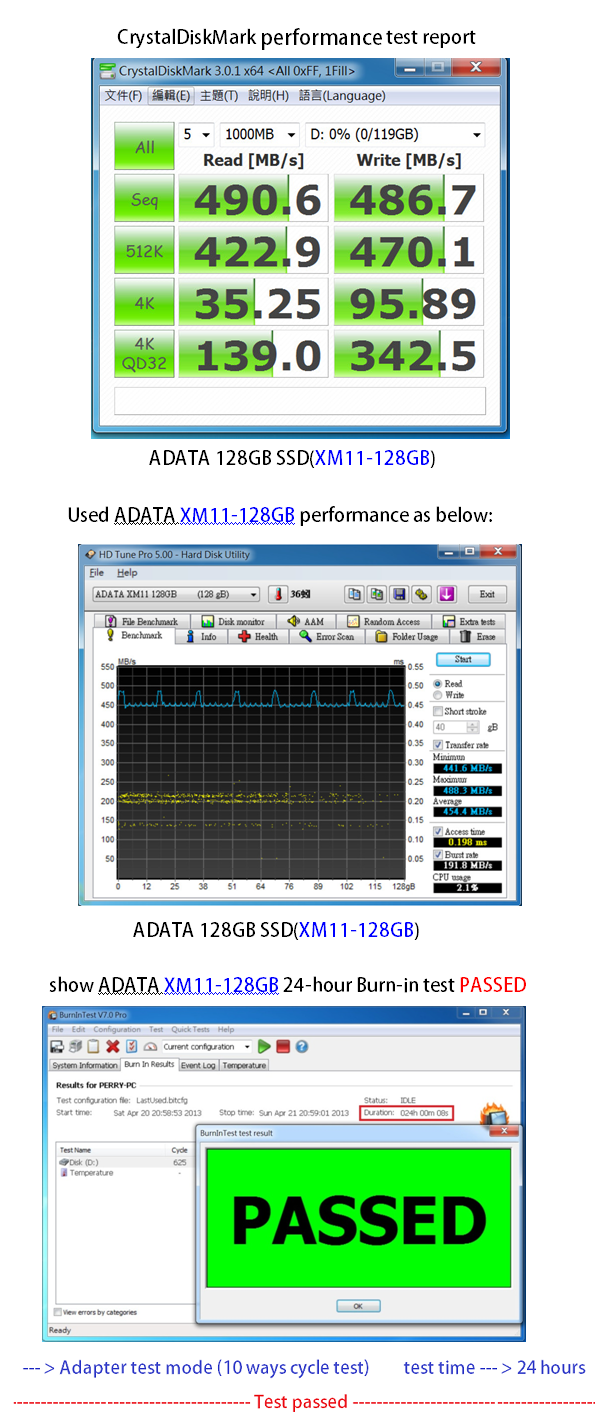Open the D: 0% drive selection dropdown
600x1424 pixels.
pyautogui.click(x=395, y=134)
